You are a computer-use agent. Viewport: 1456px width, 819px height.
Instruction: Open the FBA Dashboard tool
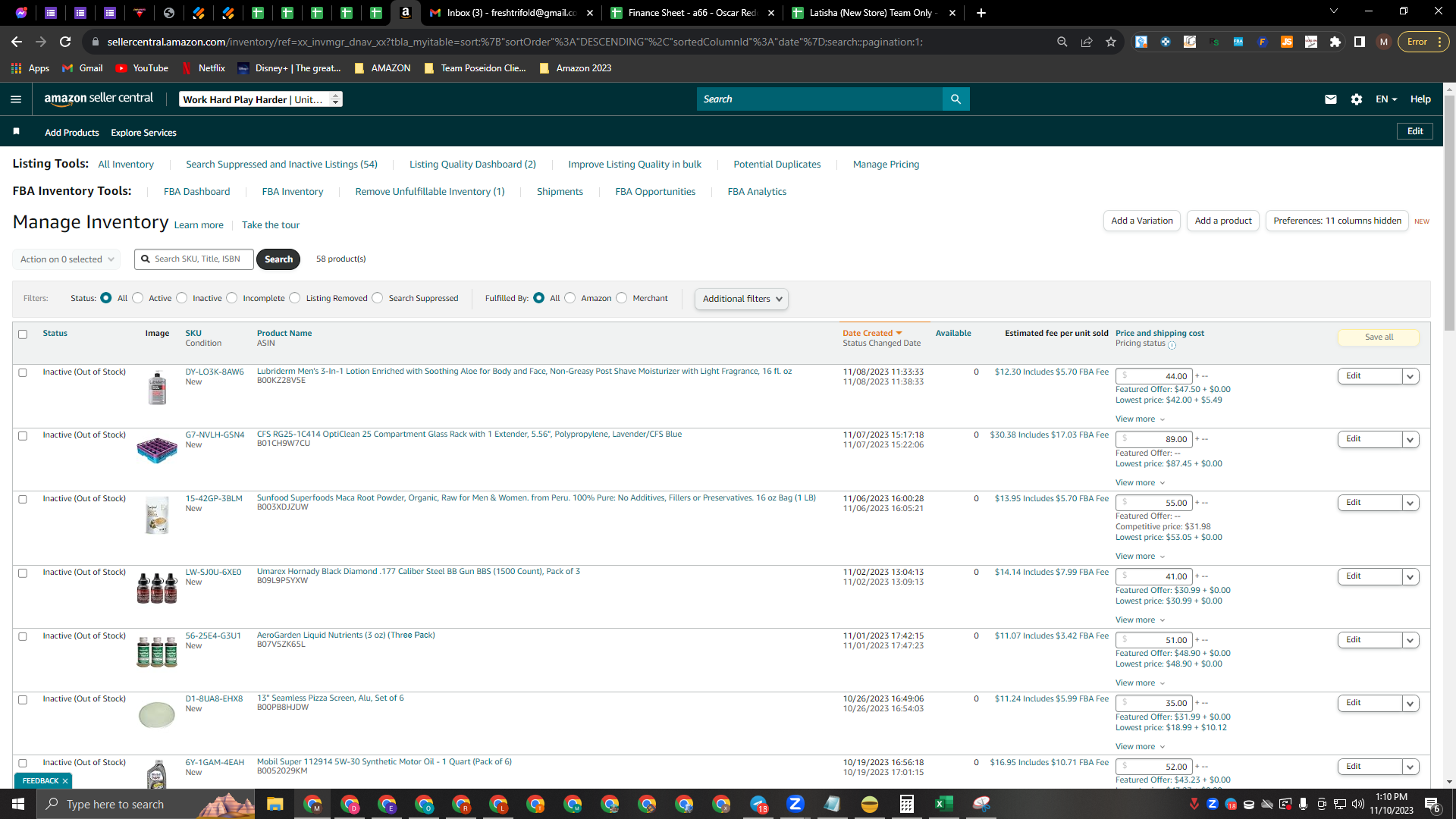click(x=196, y=192)
